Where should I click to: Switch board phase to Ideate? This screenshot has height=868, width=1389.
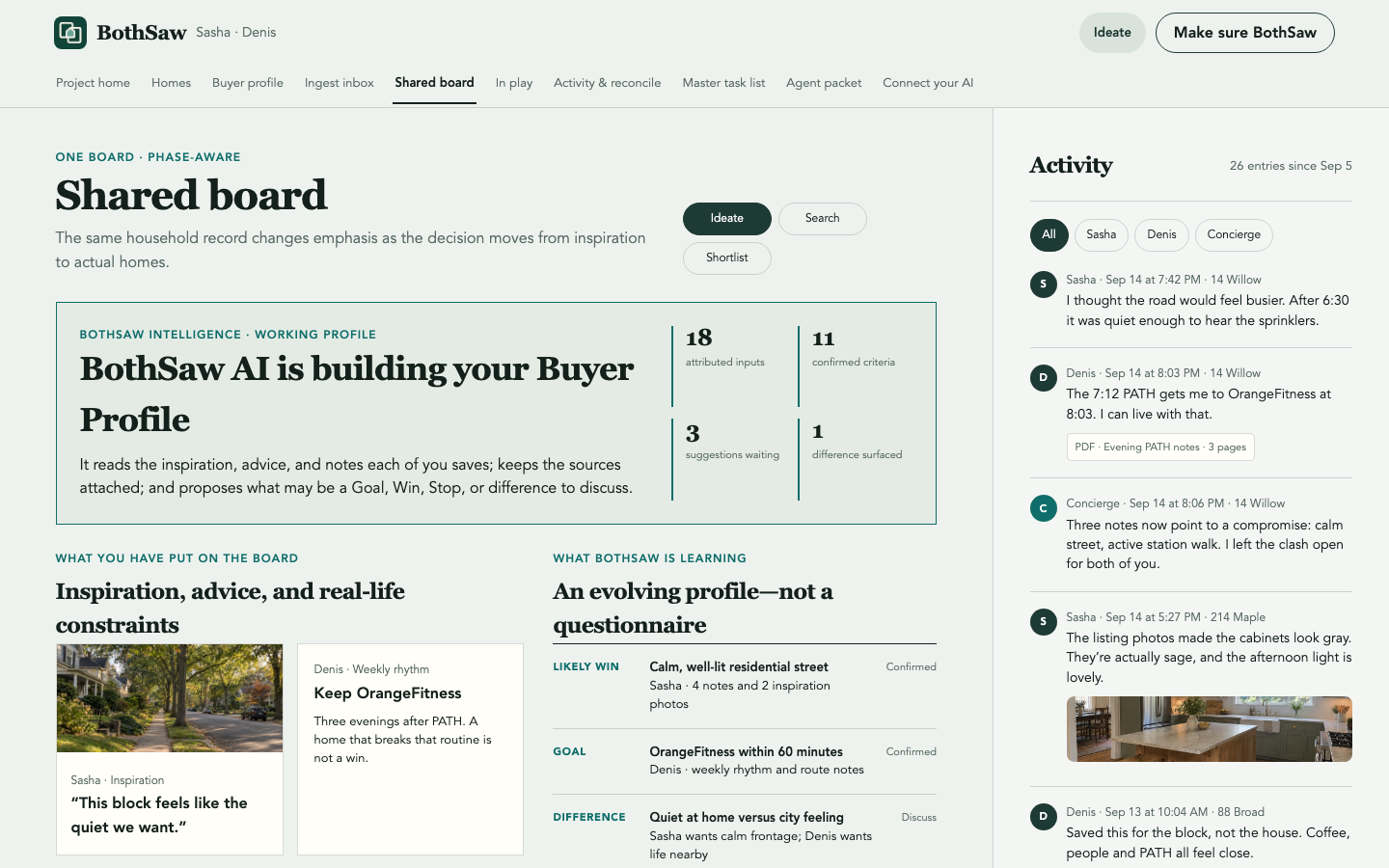727,219
